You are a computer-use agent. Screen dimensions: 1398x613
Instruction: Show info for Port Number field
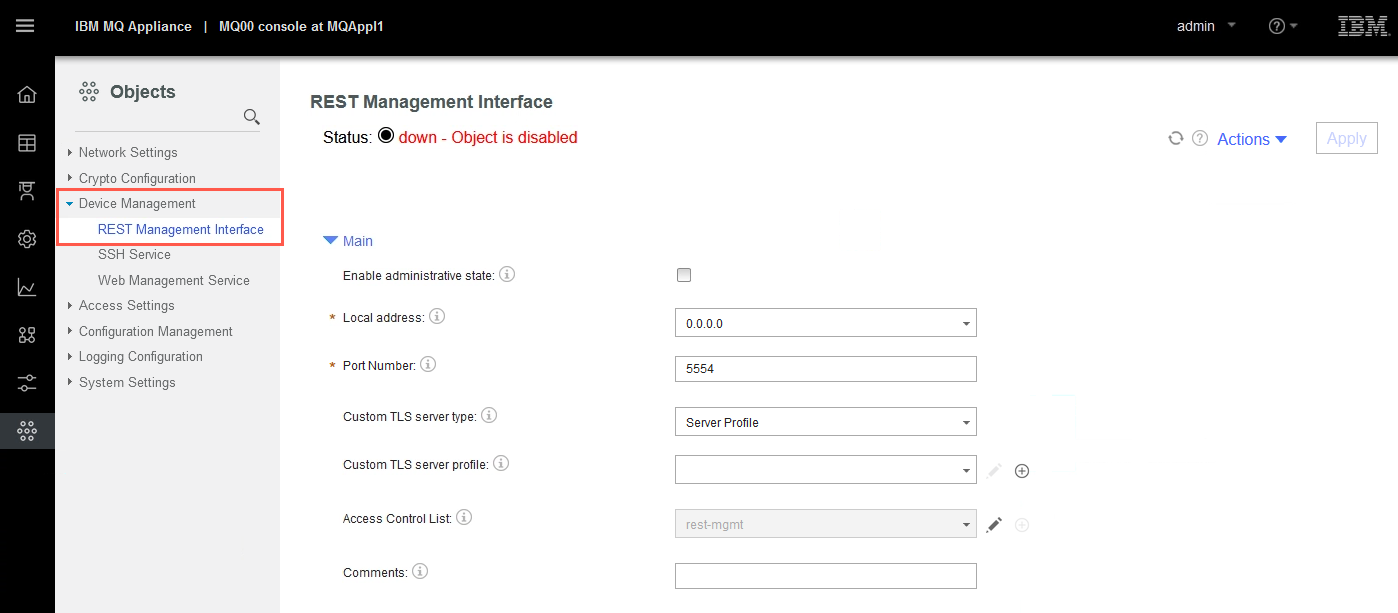428,365
